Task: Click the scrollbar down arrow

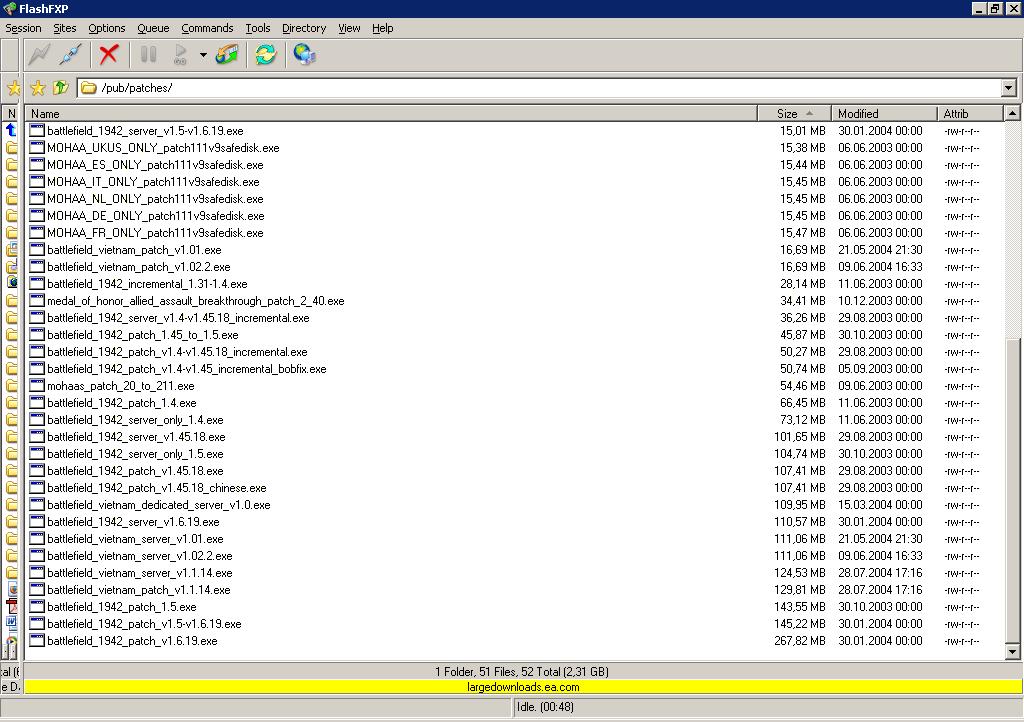Action: point(1012,651)
